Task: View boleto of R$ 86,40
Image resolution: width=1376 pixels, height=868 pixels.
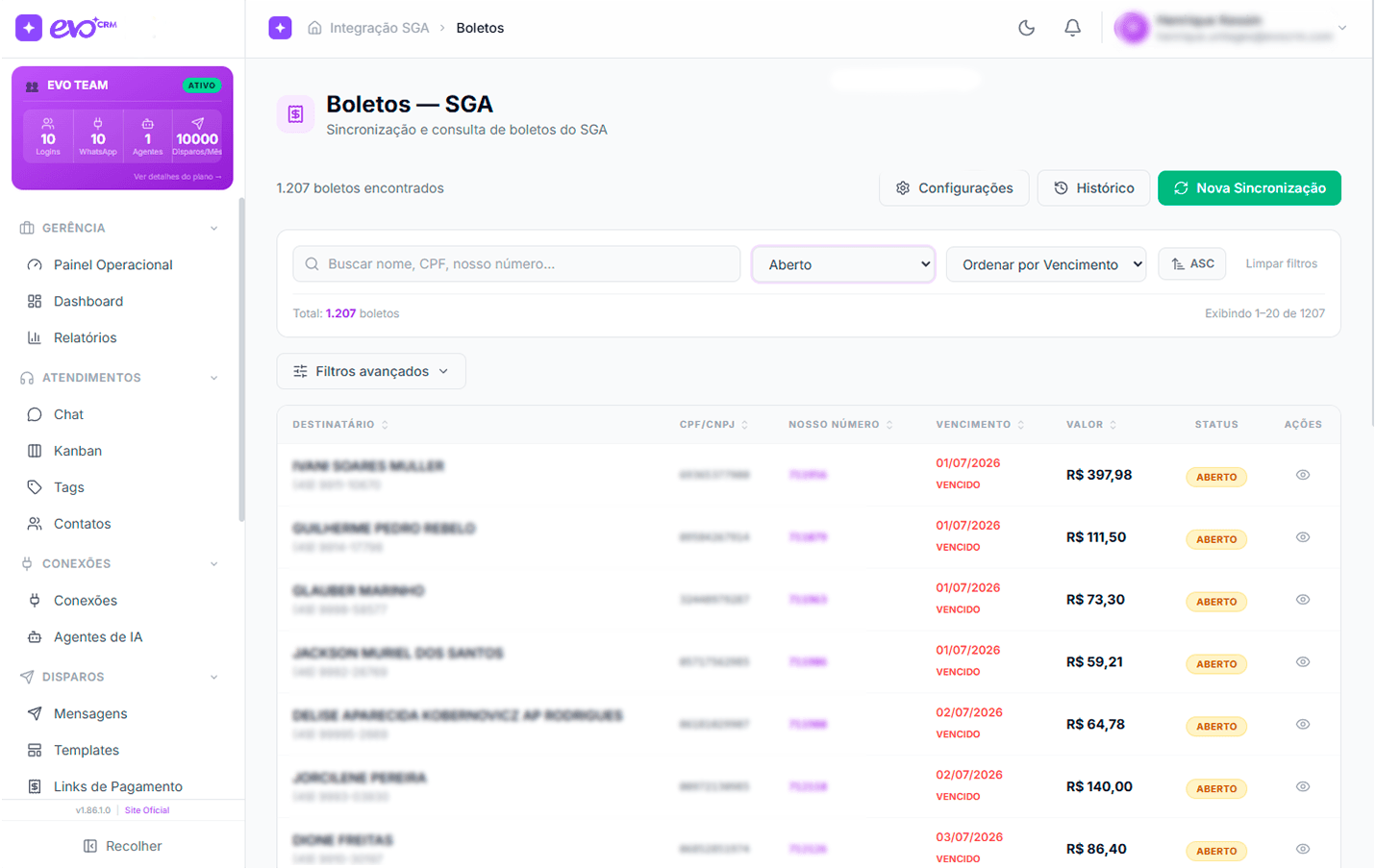Action: [1303, 850]
